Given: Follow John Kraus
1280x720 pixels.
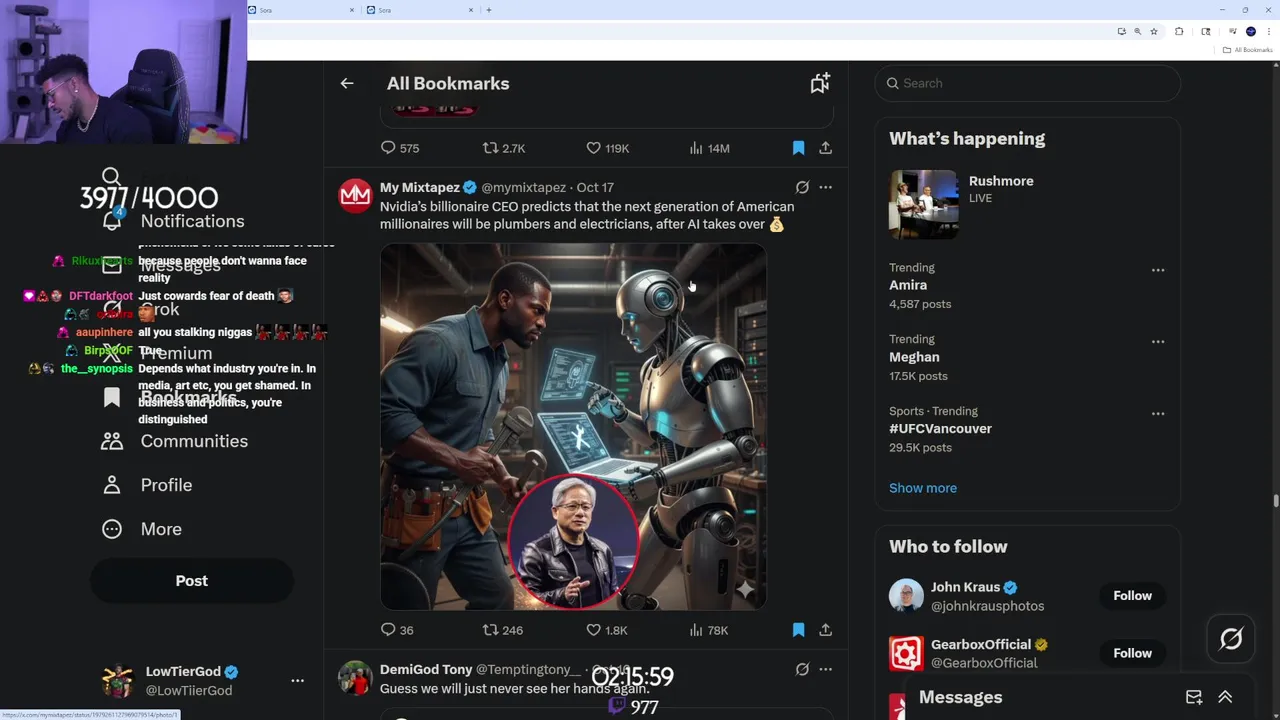Looking at the screenshot, I should coord(1132,596).
